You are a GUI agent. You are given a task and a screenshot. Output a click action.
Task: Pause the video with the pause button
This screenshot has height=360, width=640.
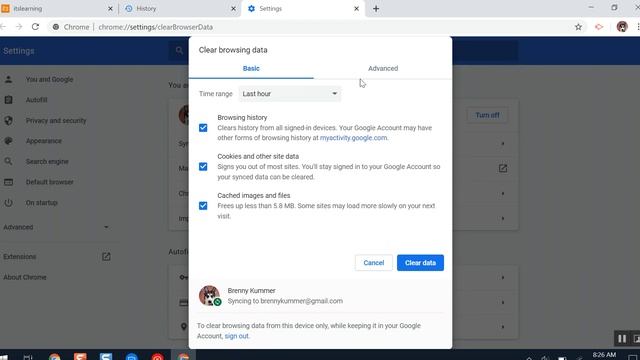click(622, 339)
